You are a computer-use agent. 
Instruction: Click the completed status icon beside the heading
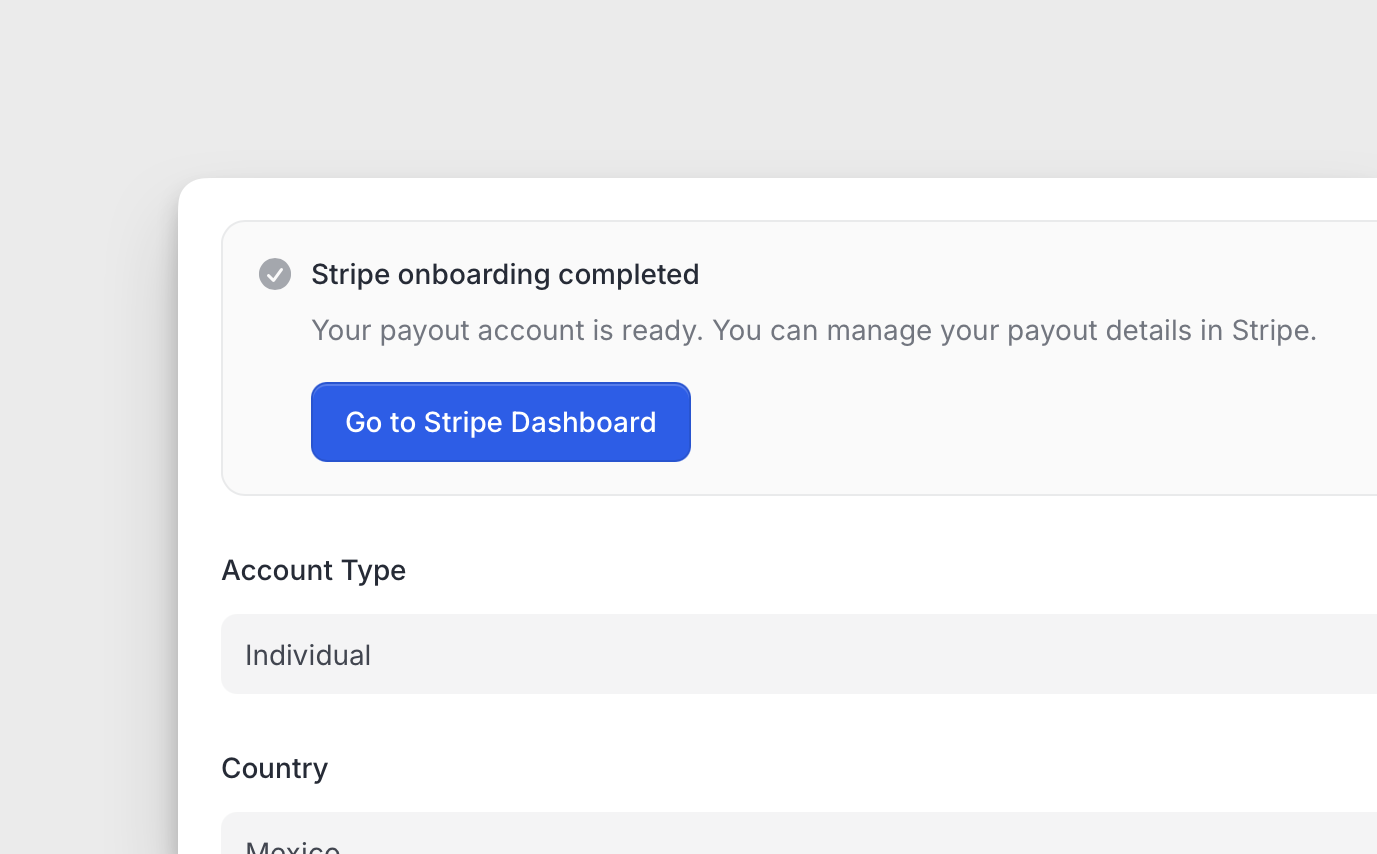pyautogui.click(x=275, y=274)
